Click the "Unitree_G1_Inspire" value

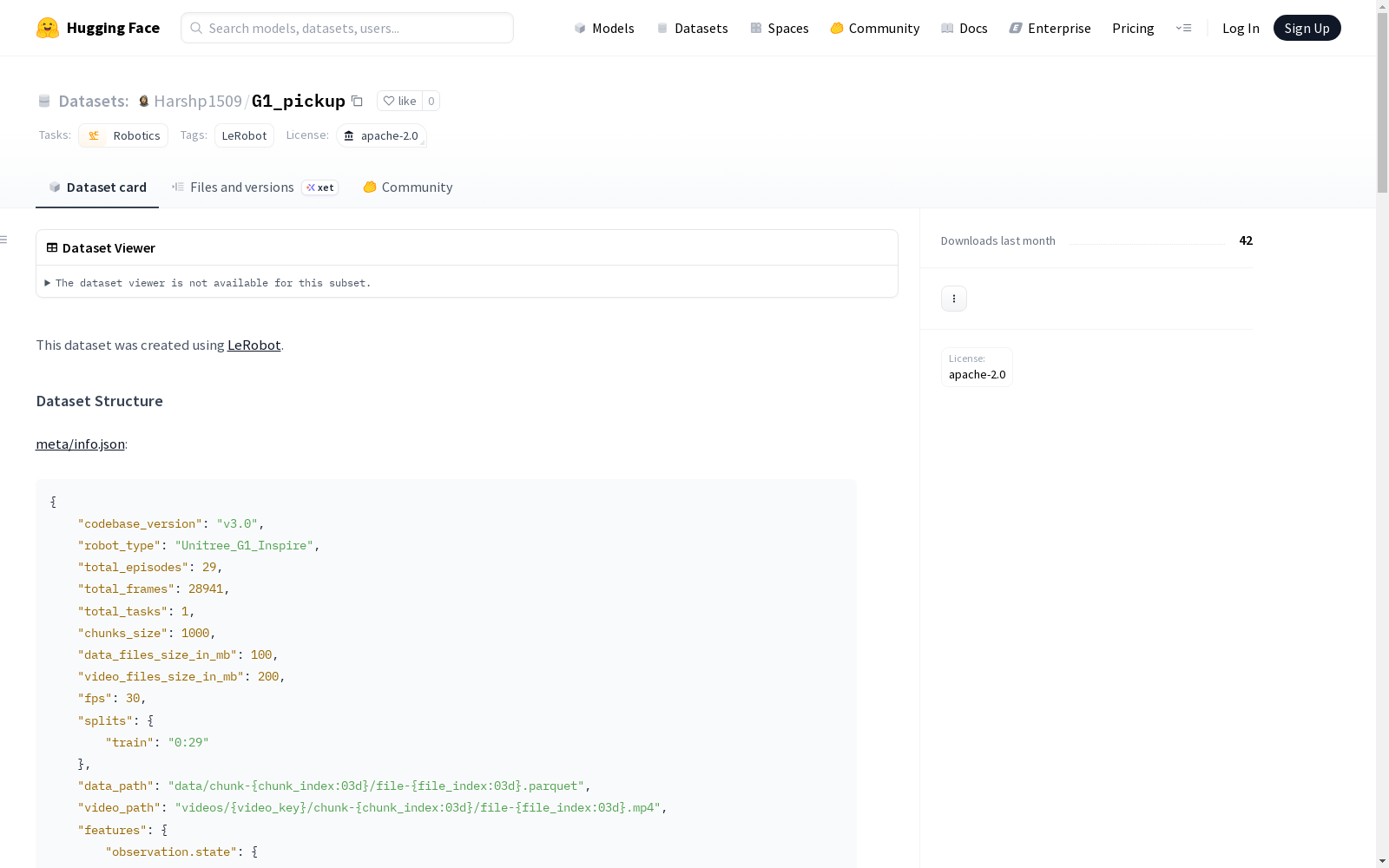click(x=244, y=545)
